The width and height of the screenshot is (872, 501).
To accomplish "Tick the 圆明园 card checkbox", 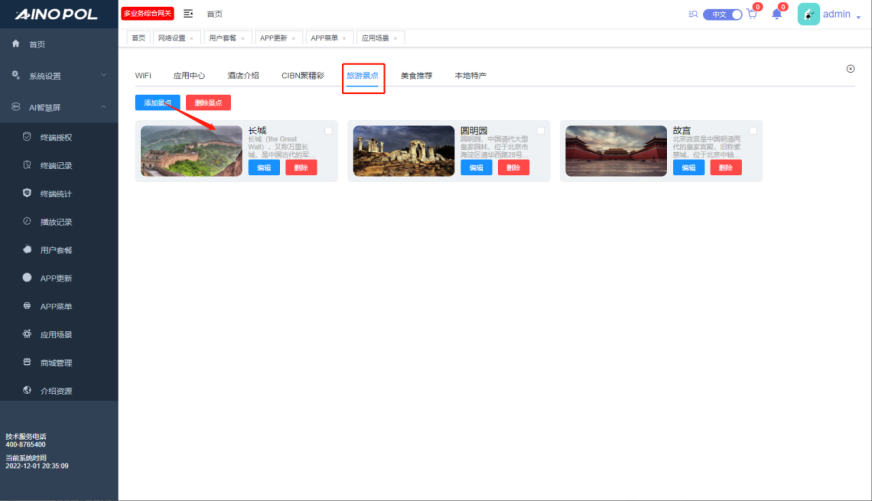I will click(x=541, y=131).
